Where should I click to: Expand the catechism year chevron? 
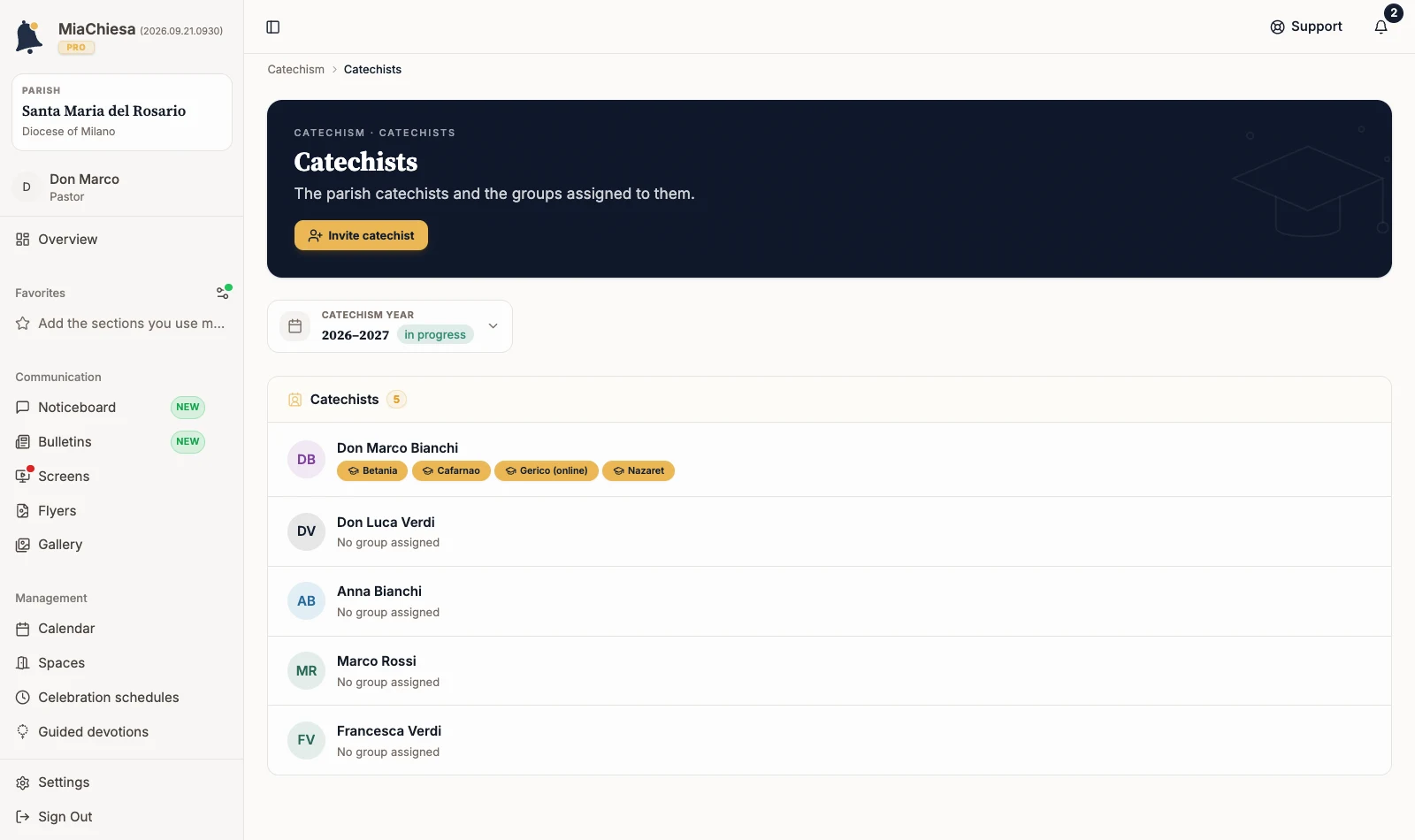pos(493,326)
